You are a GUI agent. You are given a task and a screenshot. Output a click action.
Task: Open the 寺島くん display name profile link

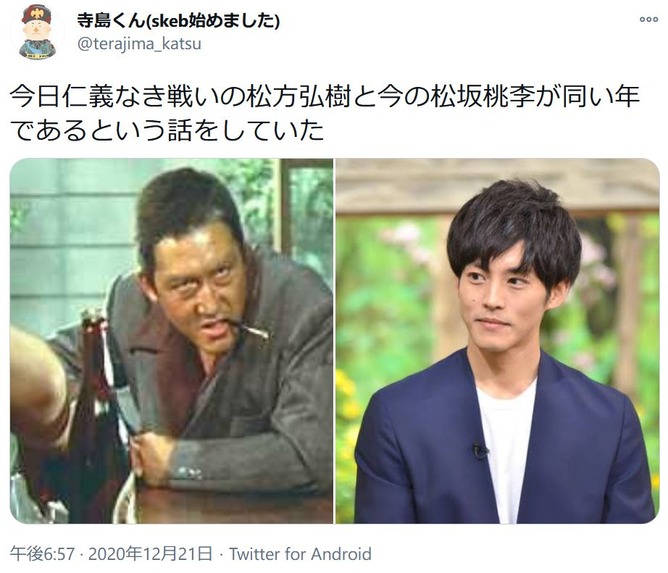click(x=178, y=20)
